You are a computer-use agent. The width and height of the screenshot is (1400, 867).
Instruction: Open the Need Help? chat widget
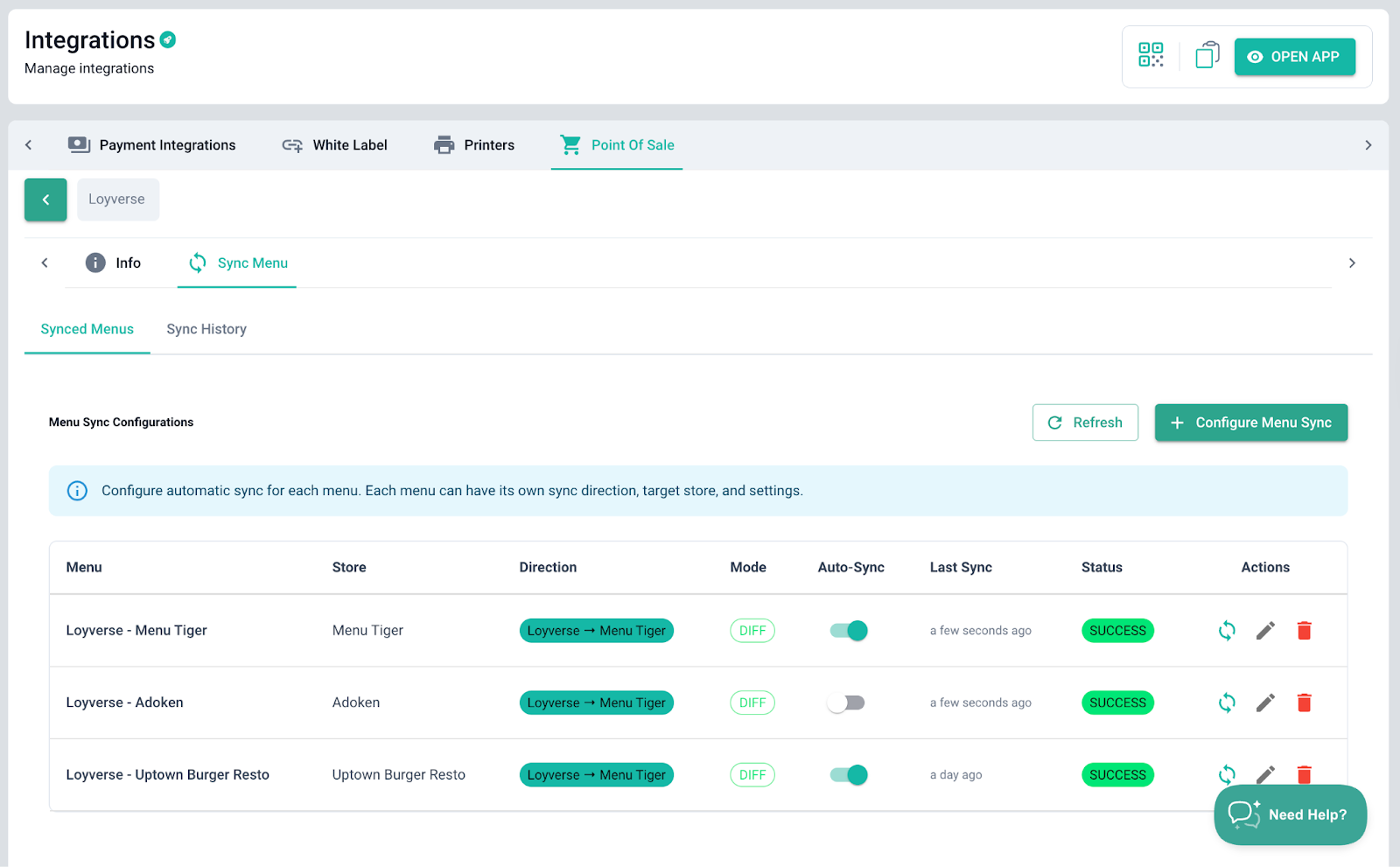coord(1291,815)
